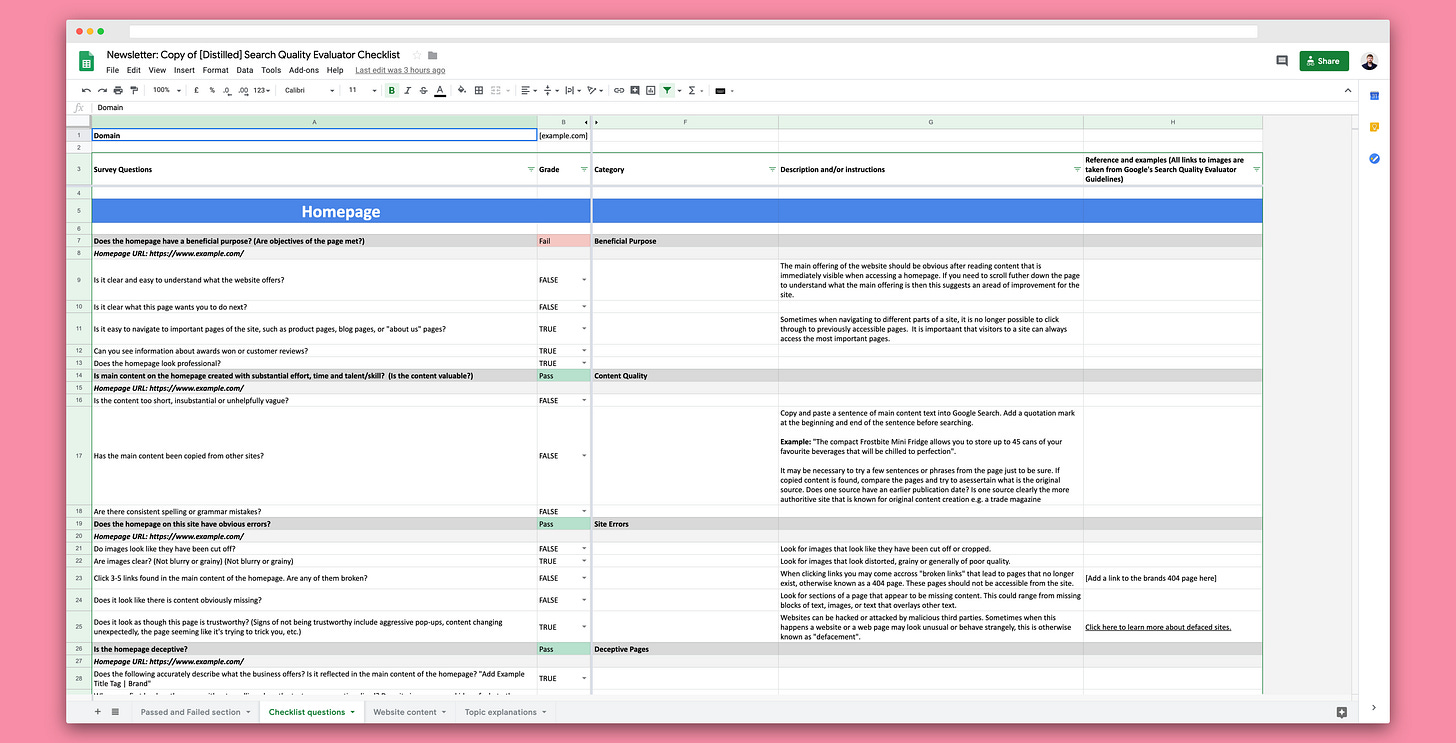Star this spreadsheet document
The height and width of the screenshot is (743, 1456).
417,55
